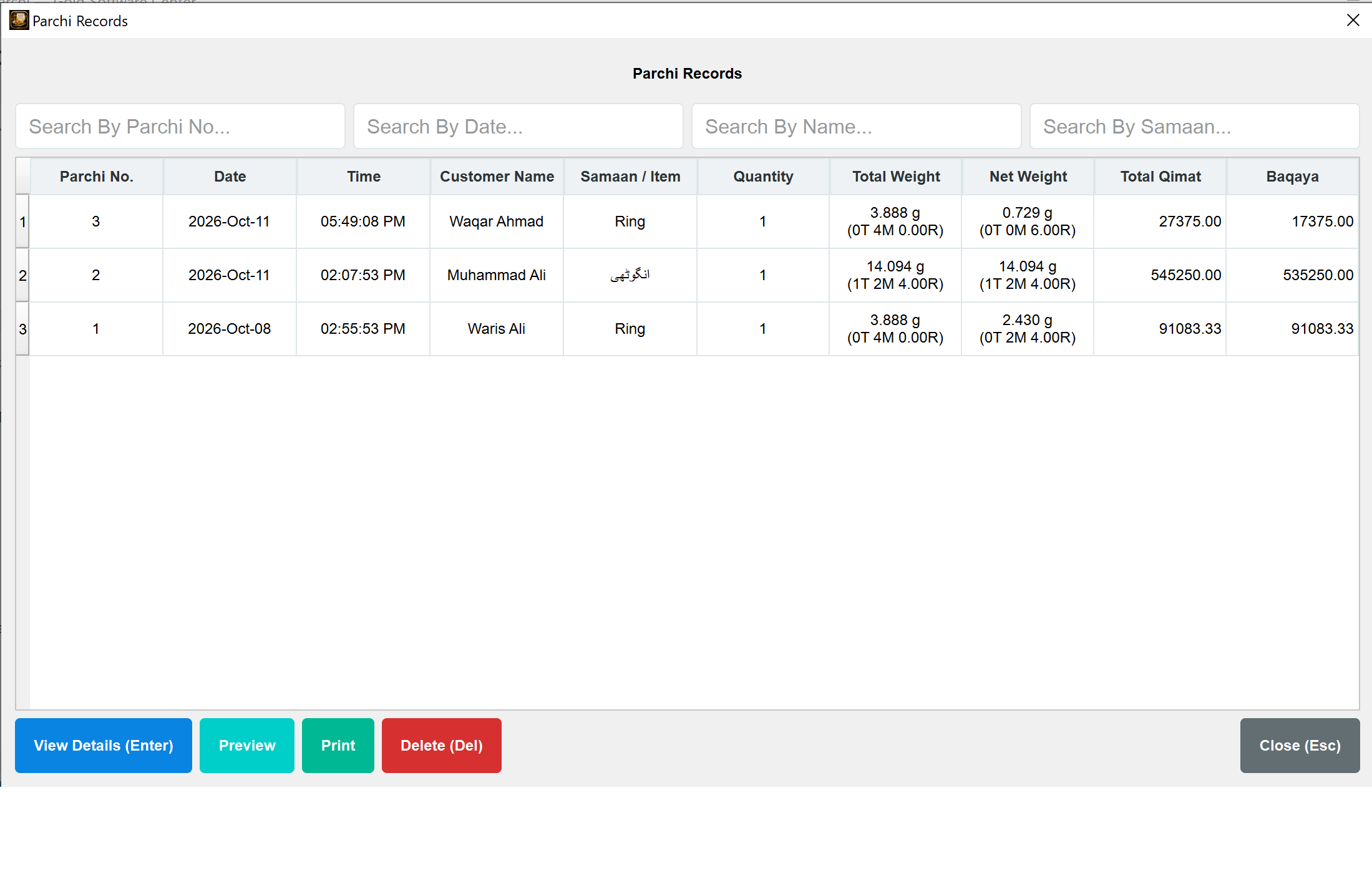The width and height of the screenshot is (1372, 876).
Task: Sort by Date column header
Action: coord(230,177)
